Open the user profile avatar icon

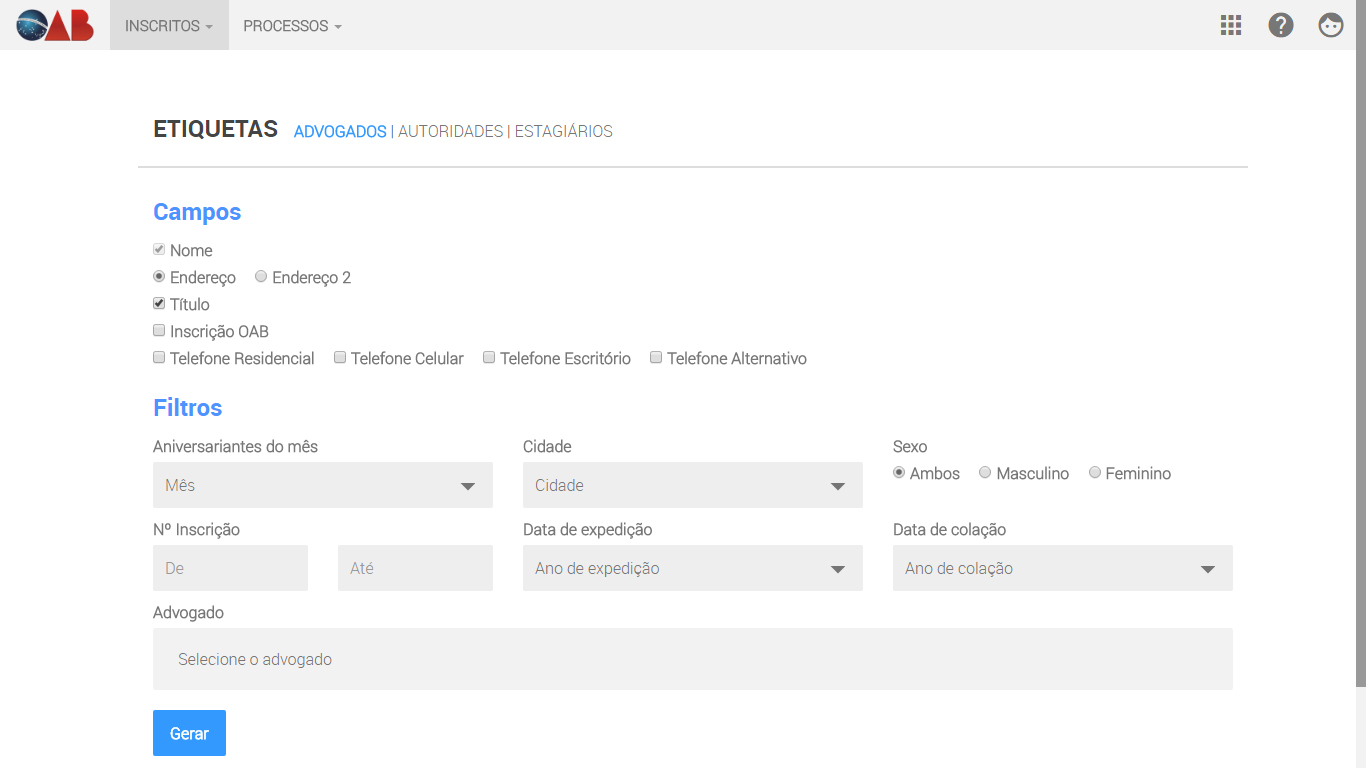[1331, 25]
